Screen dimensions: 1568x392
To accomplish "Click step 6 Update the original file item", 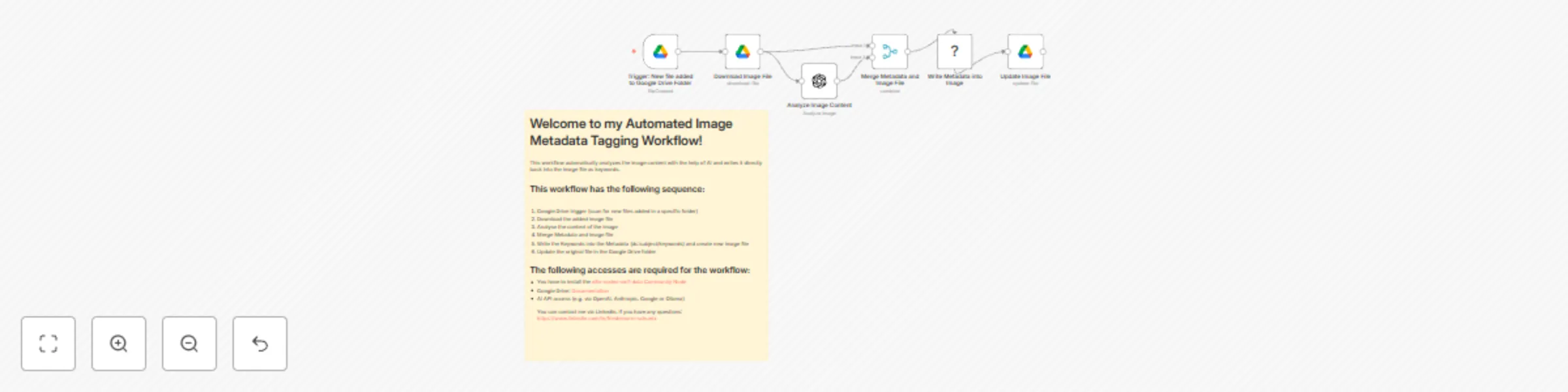I will point(596,252).
